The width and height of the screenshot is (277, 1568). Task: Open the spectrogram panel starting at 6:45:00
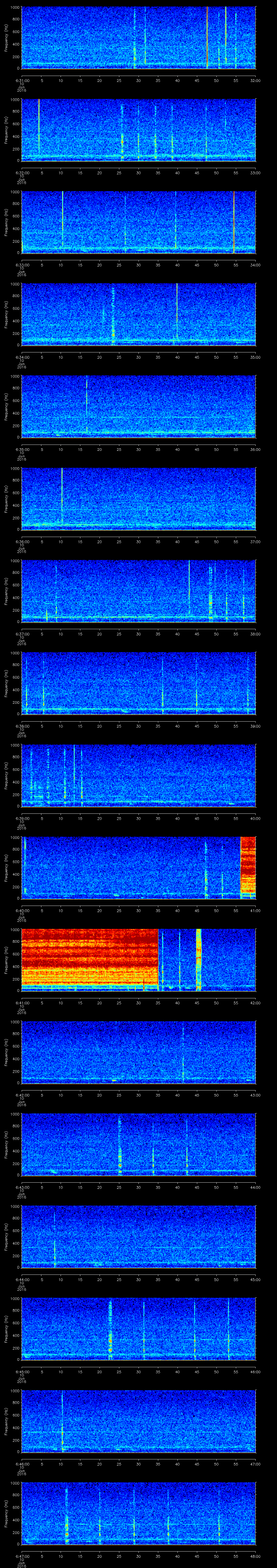(x=138, y=1329)
